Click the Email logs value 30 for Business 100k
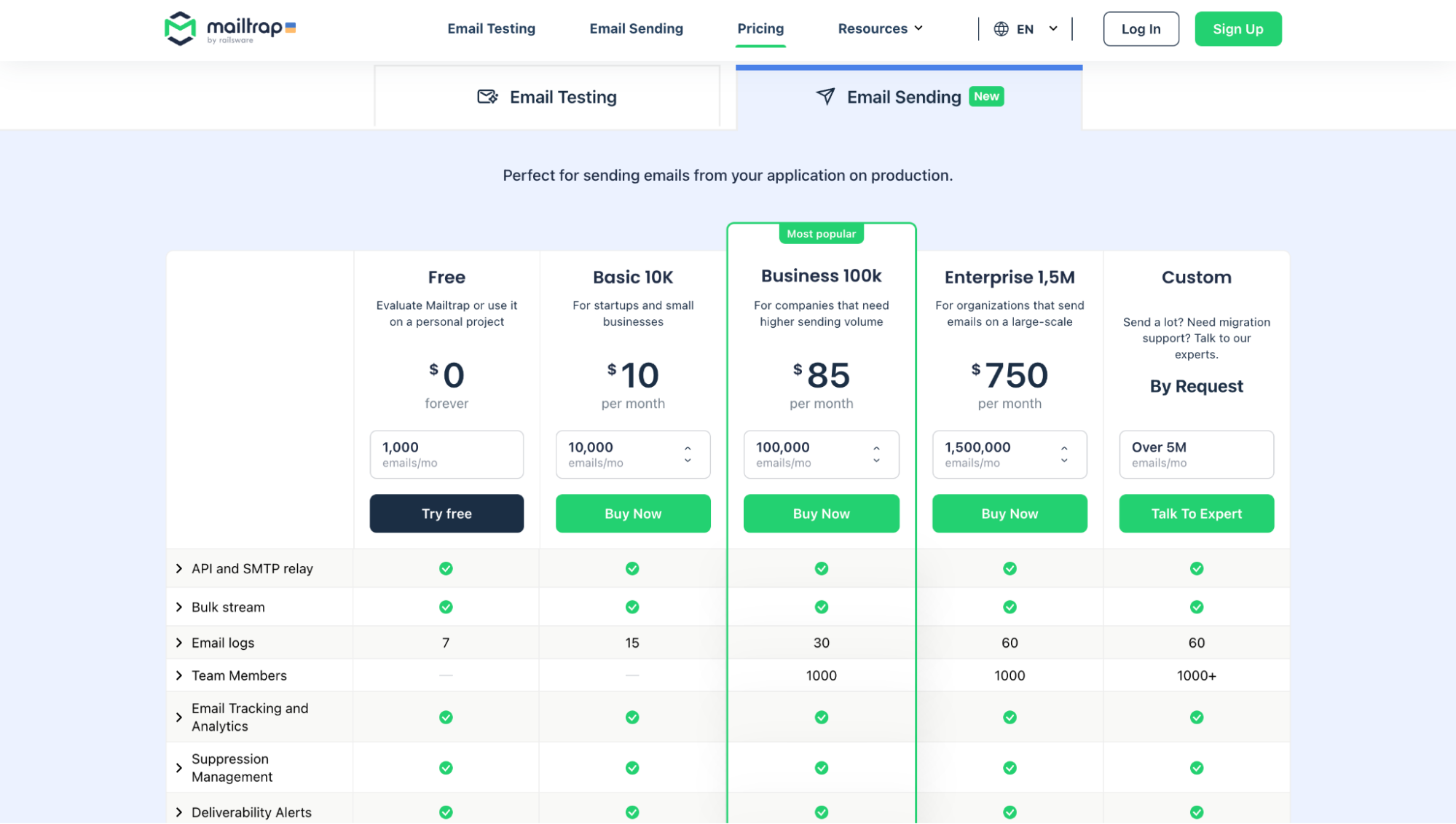Viewport: 1456px width, 824px height. pyautogui.click(x=822, y=643)
